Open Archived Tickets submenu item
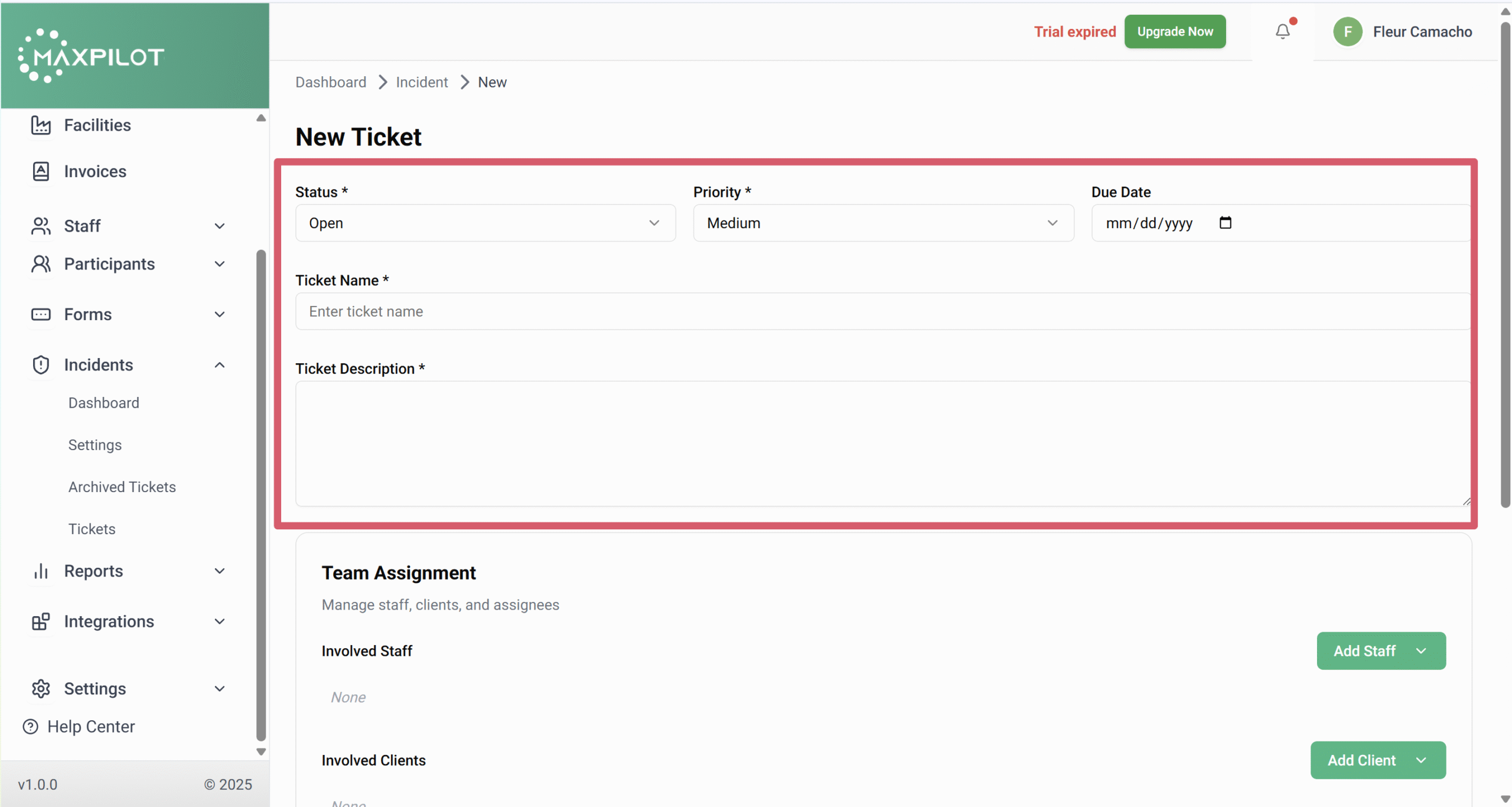 (122, 487)
